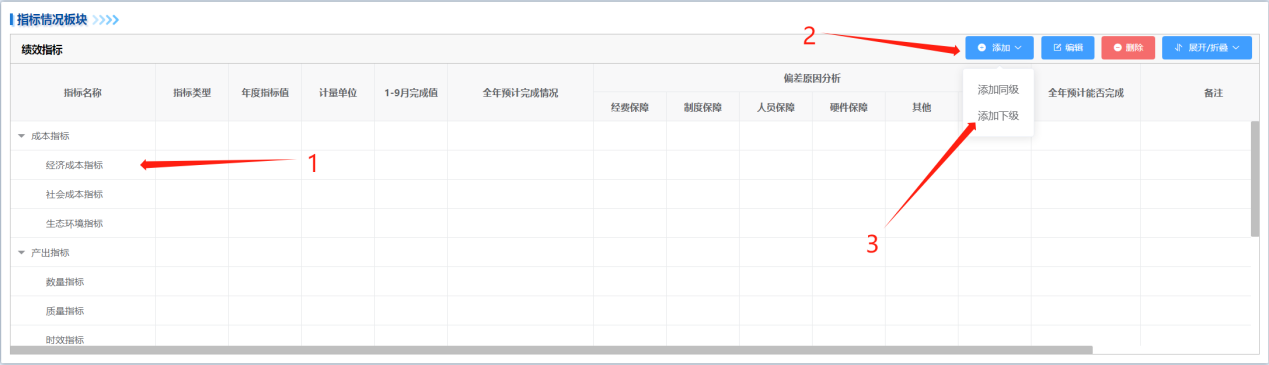Choose 添加下级 from the menu

[997, 116]
